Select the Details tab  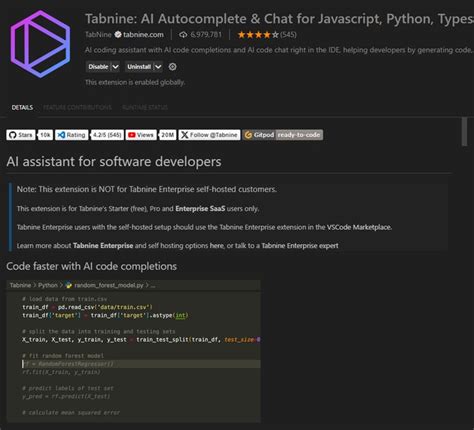click(x=22, y=107)
